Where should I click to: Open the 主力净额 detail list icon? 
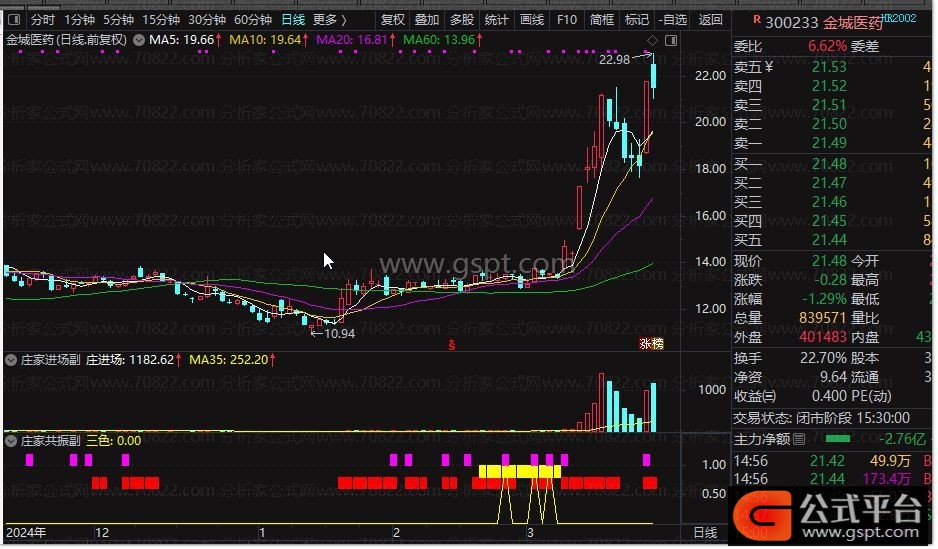[x=799, y=440]
